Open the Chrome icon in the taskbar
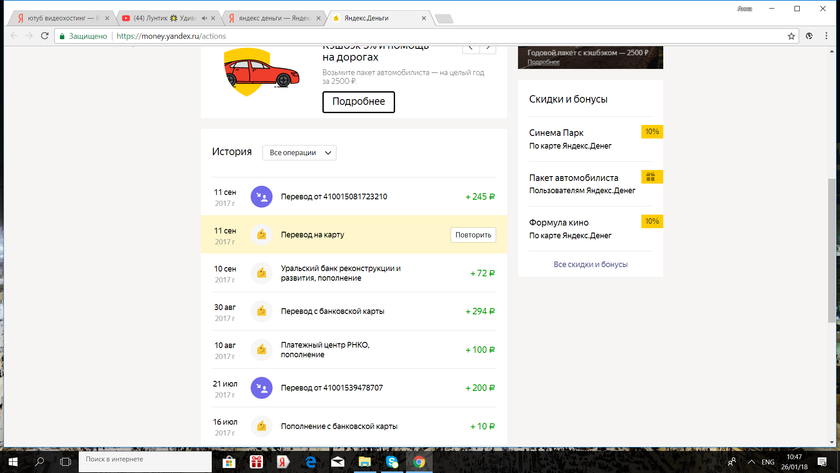Viewport: 840px width, 473px height. pos(419,462)
